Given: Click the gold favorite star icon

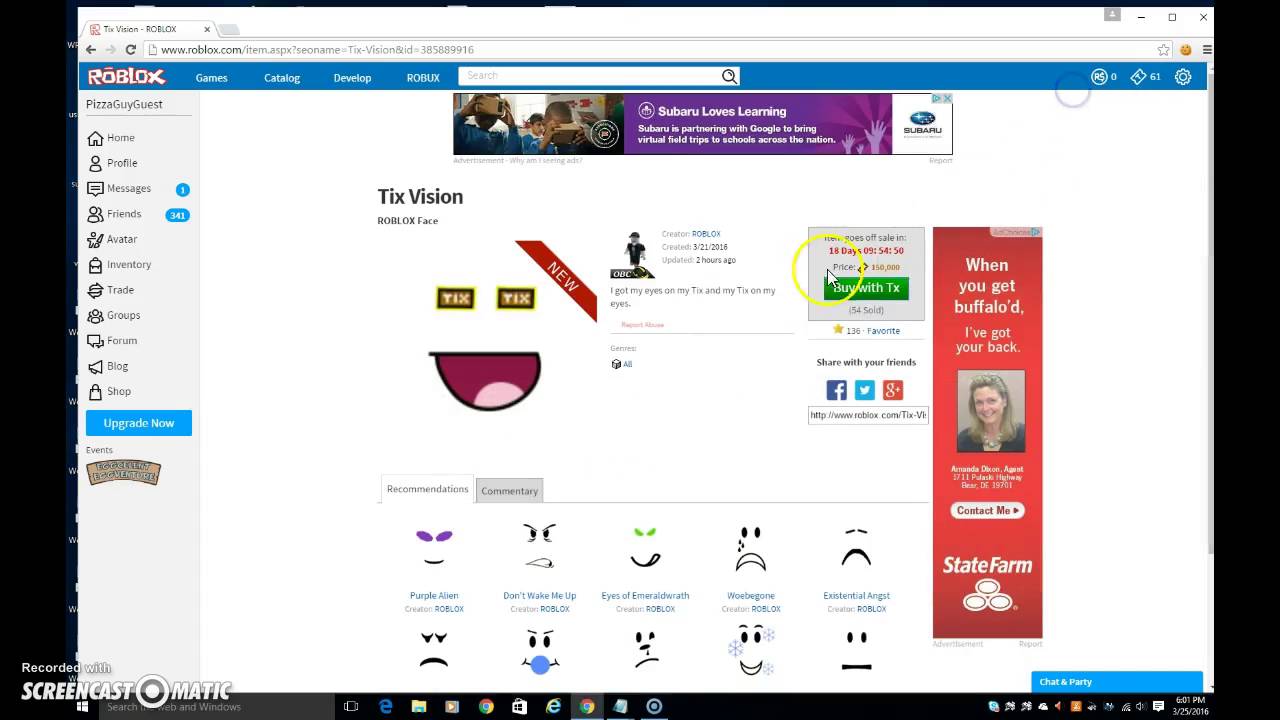Looking at the screenshot, I should tap(838, 329).
